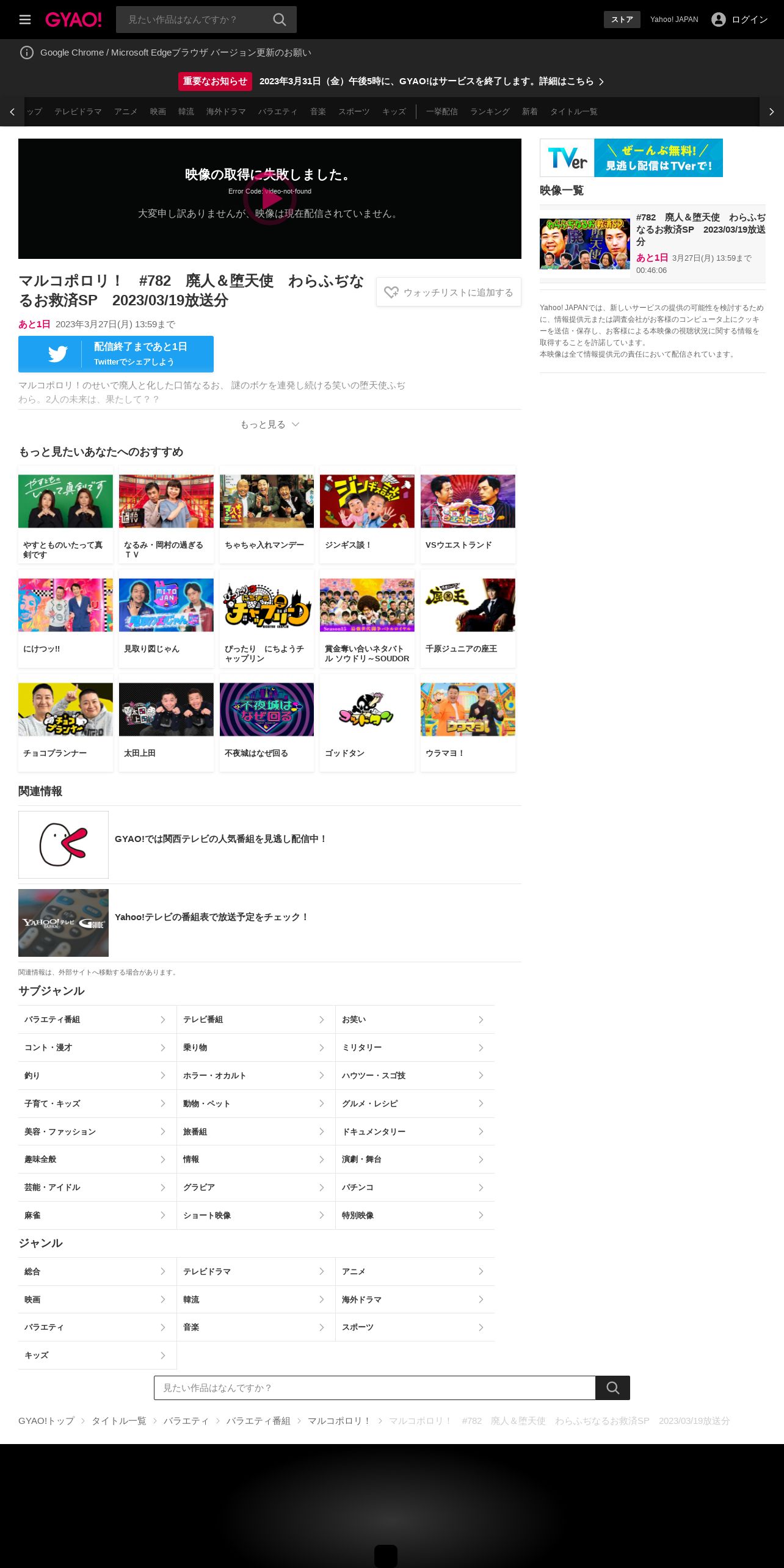Open the 麻雀 subgenre row
The width and height of the screenshot is (784, 1568).
point(97,1216)
